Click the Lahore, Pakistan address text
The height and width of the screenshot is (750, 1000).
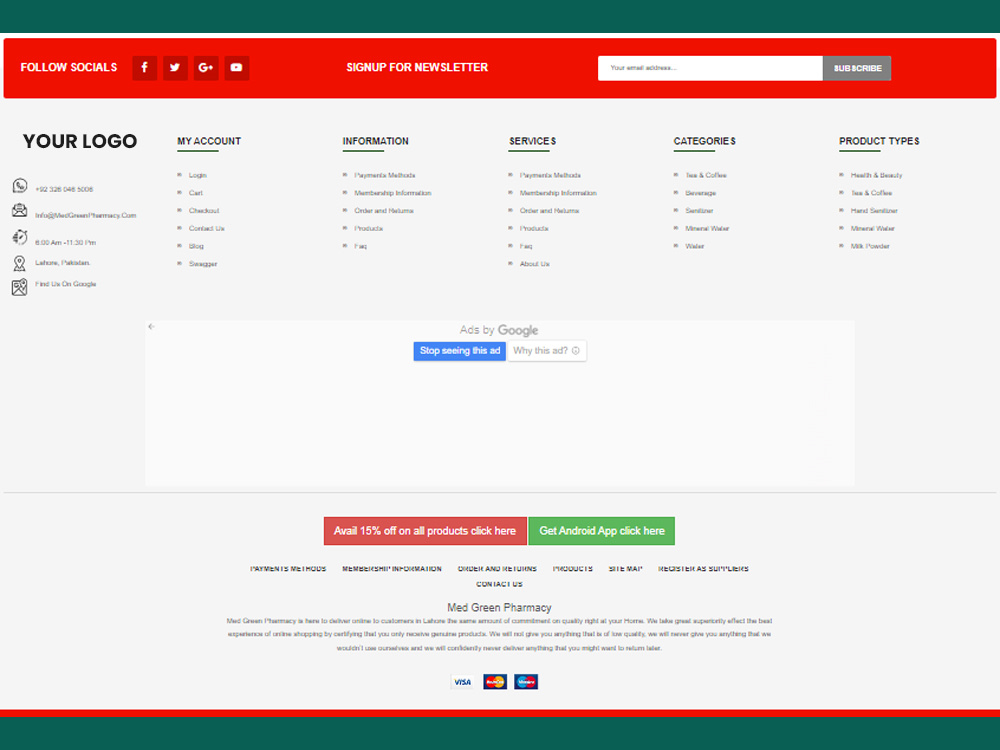(x=62, y=263)
